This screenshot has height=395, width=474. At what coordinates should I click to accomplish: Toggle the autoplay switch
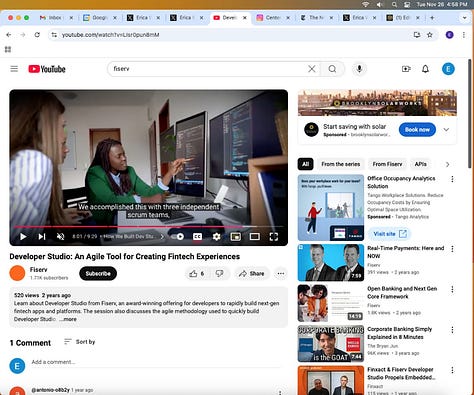(178, 237)
